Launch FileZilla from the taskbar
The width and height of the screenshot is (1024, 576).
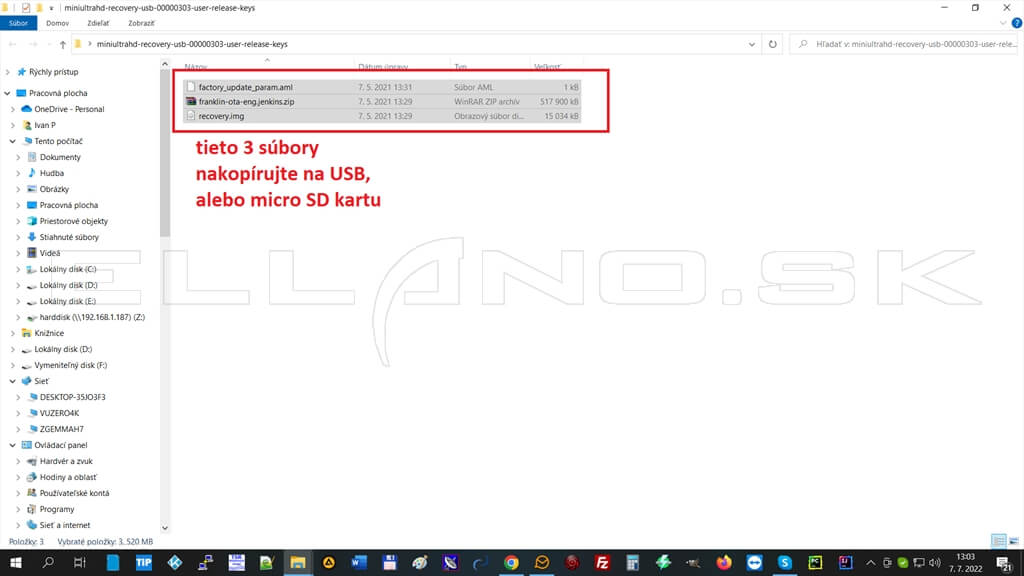click(602, 563)
